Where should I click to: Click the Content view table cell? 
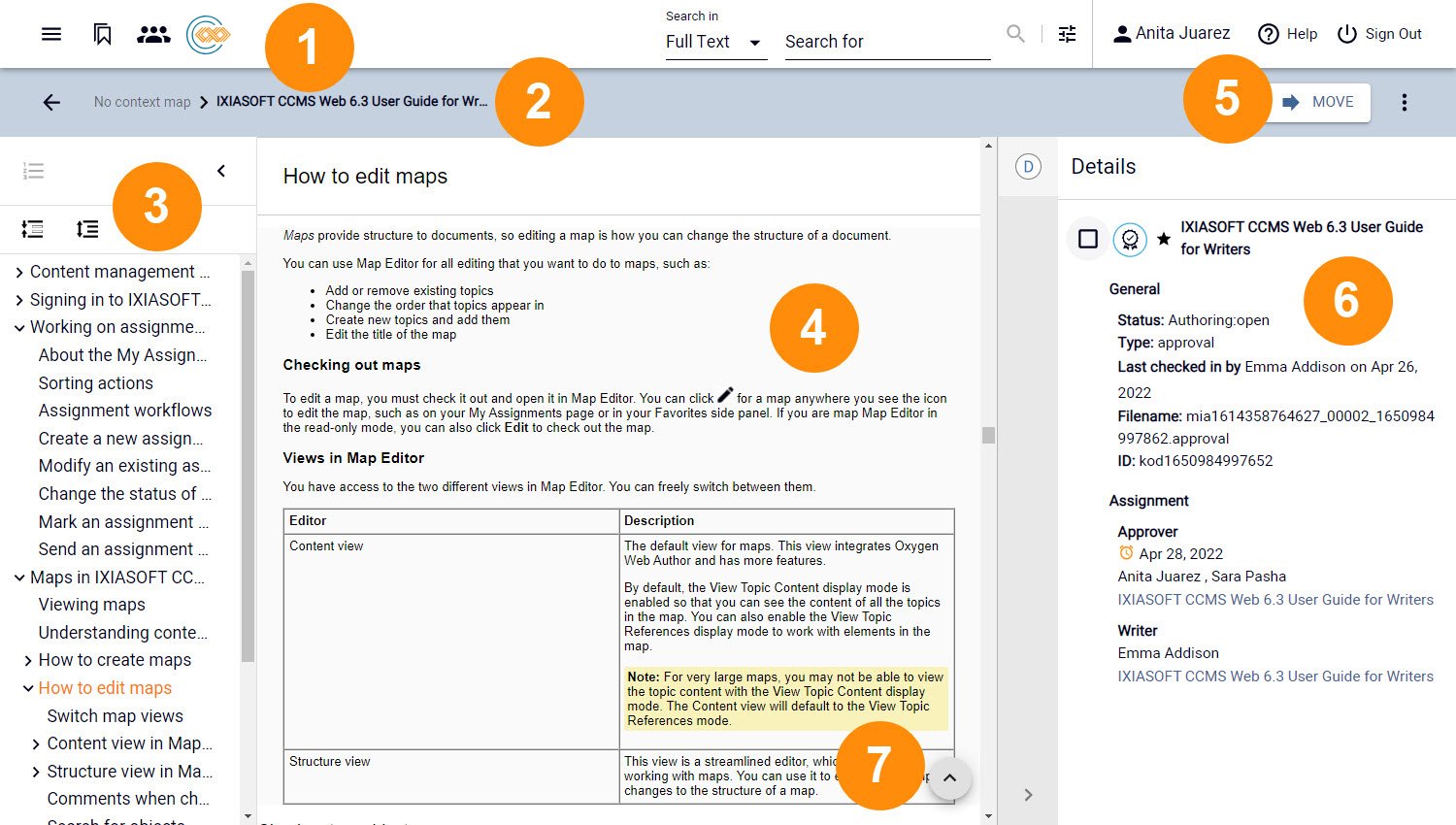pos(451,642)
